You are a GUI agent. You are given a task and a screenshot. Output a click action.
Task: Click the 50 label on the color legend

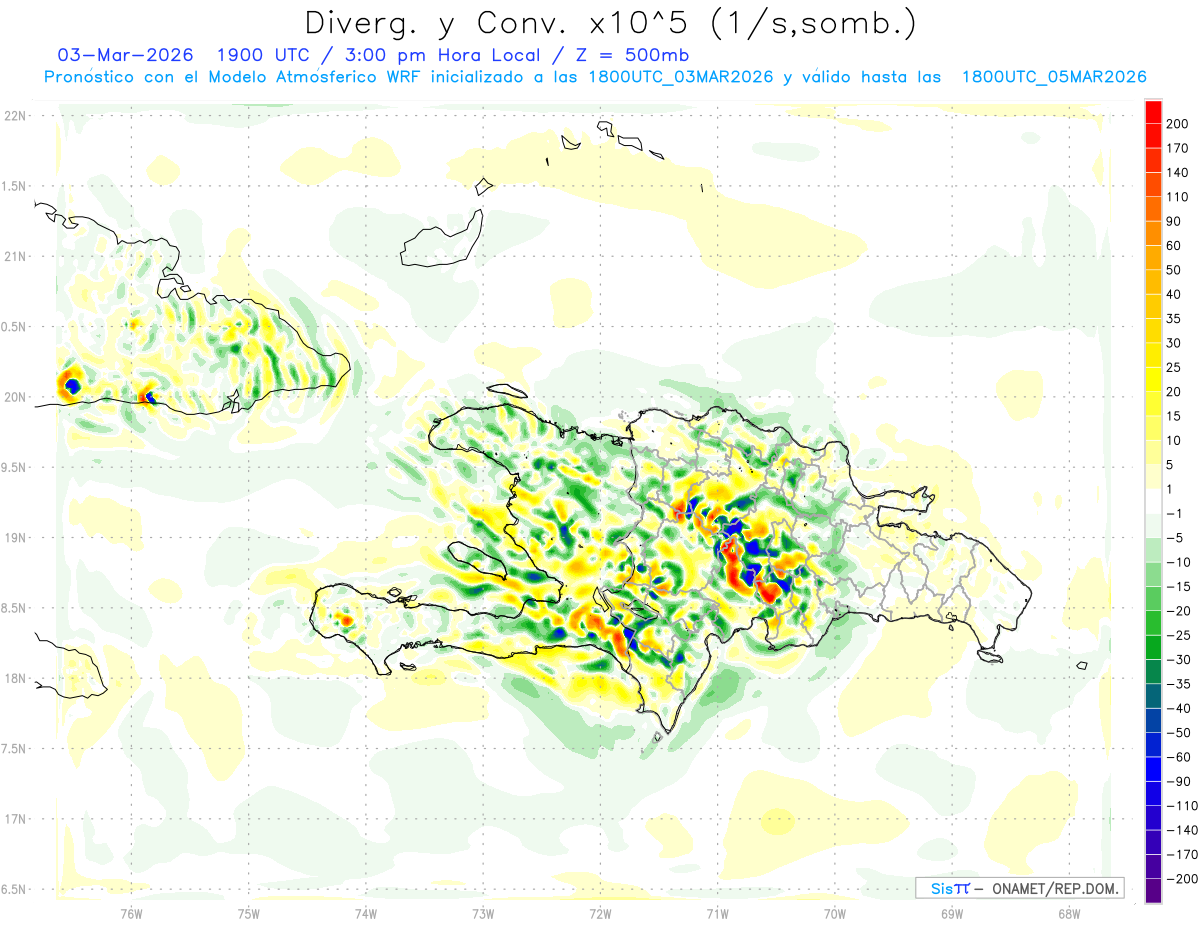(x=1174, y=269)
